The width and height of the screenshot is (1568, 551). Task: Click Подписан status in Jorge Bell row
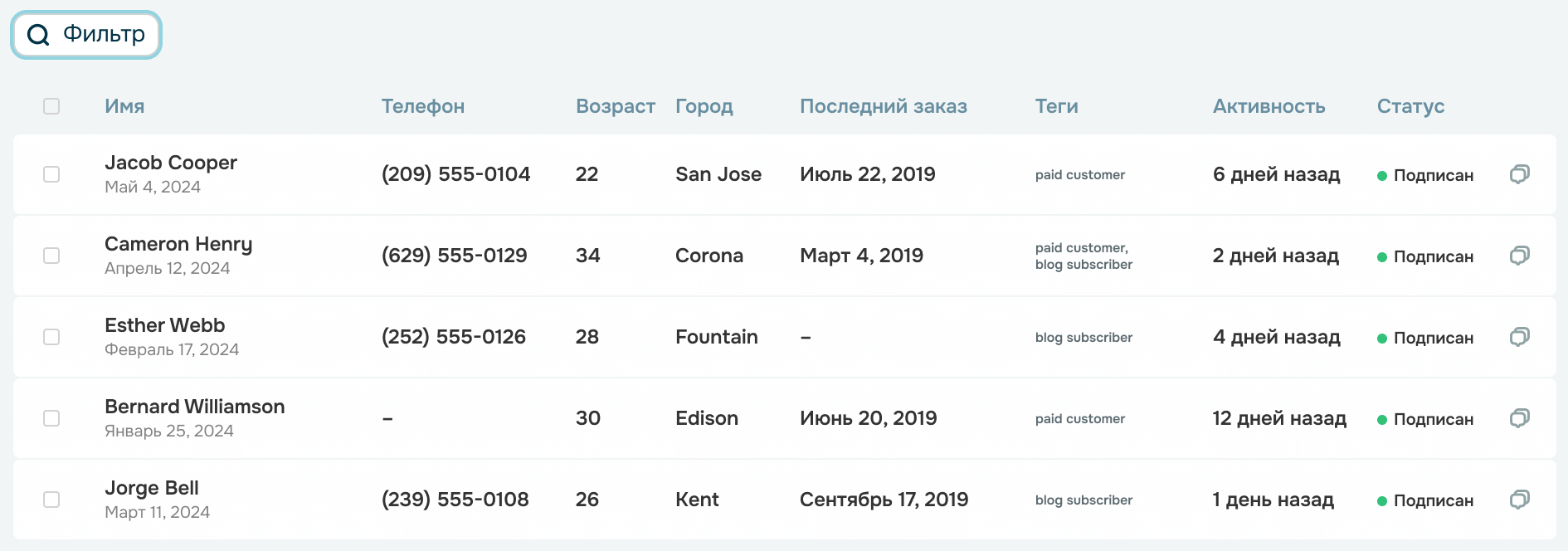1425,500
